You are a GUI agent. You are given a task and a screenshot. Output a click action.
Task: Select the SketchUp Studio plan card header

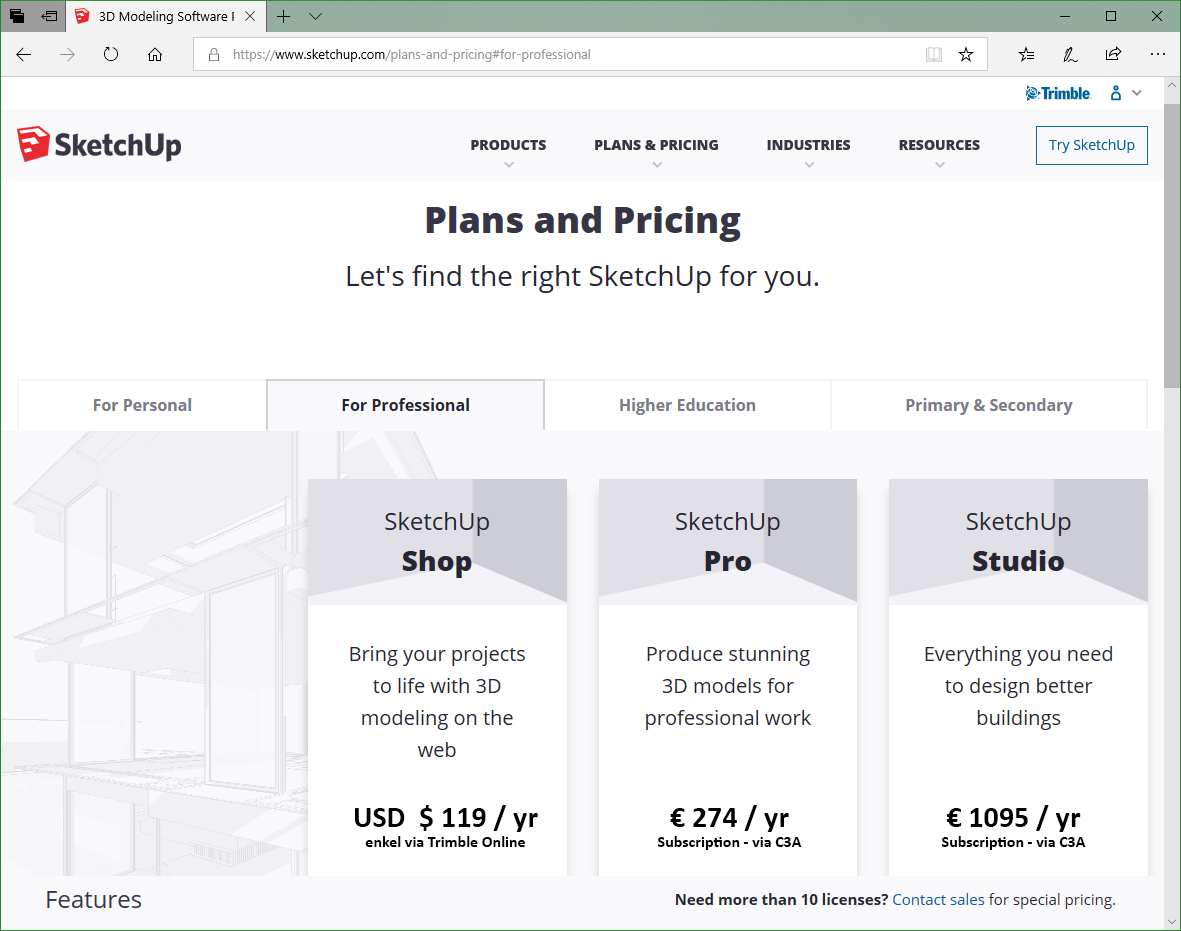[x=1018, y=542]
